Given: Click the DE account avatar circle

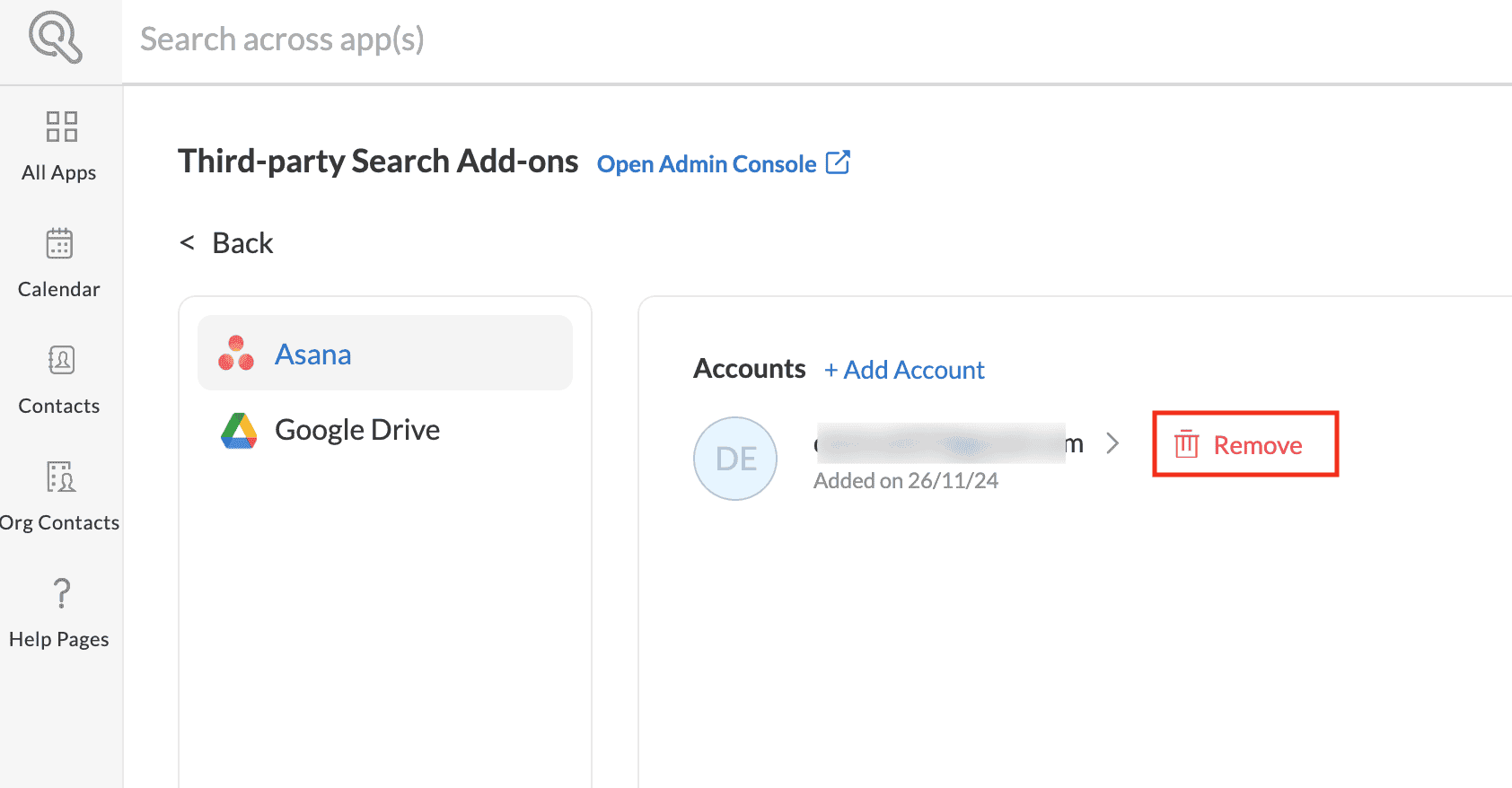Looking at the screenshot, I should (x=735, y=459).
